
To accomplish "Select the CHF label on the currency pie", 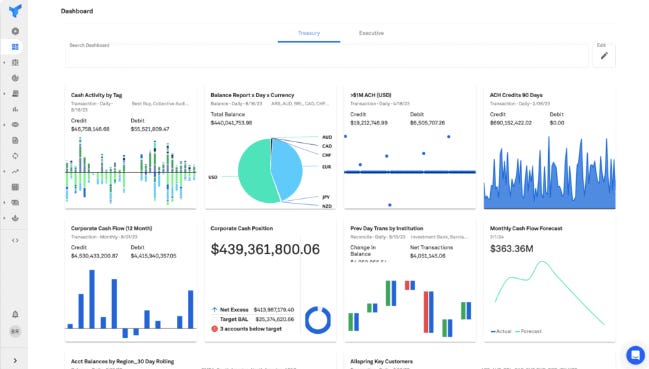I will click(x=327, y=155).
